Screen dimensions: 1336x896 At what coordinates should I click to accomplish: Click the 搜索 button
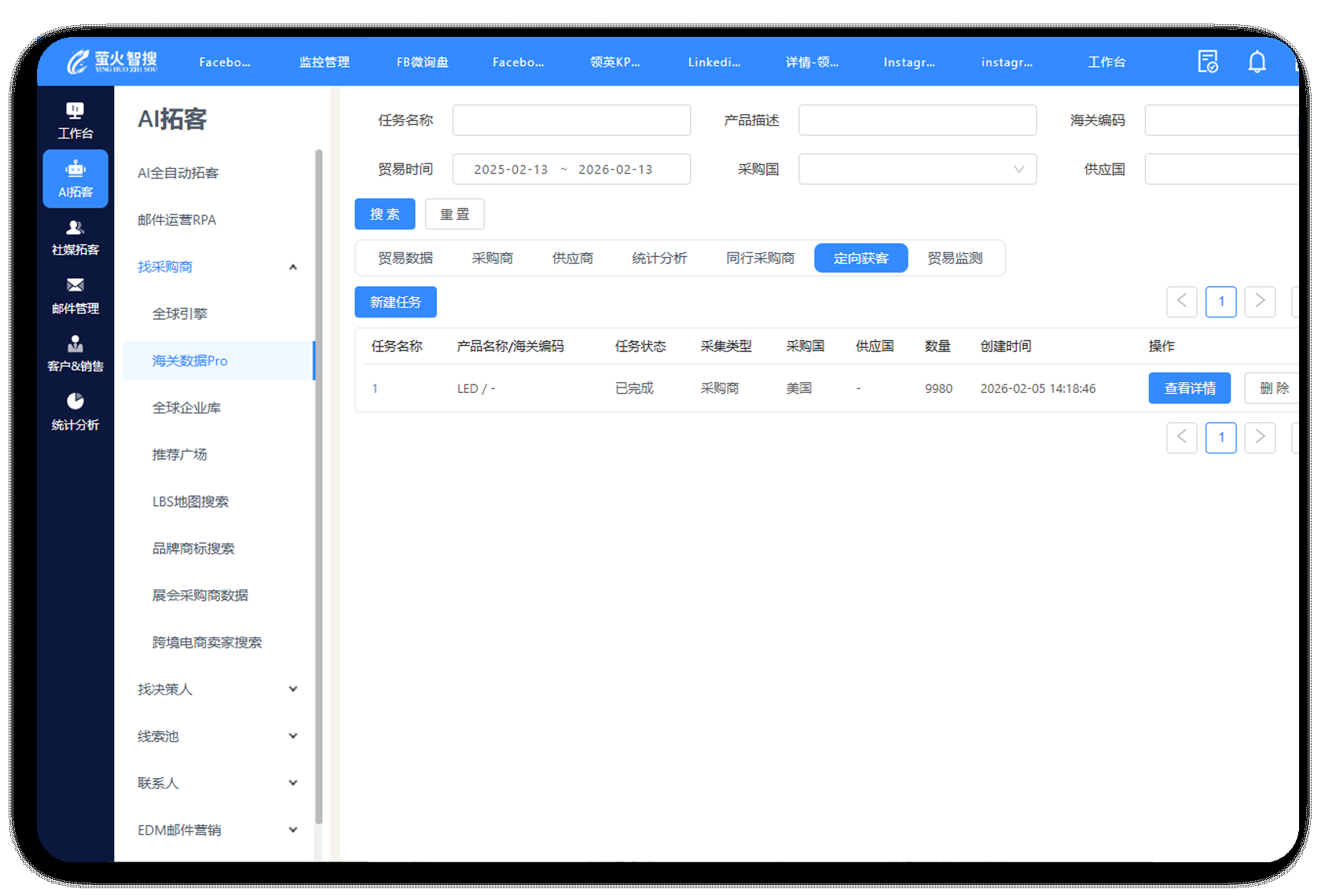click(x=384, y=214)
